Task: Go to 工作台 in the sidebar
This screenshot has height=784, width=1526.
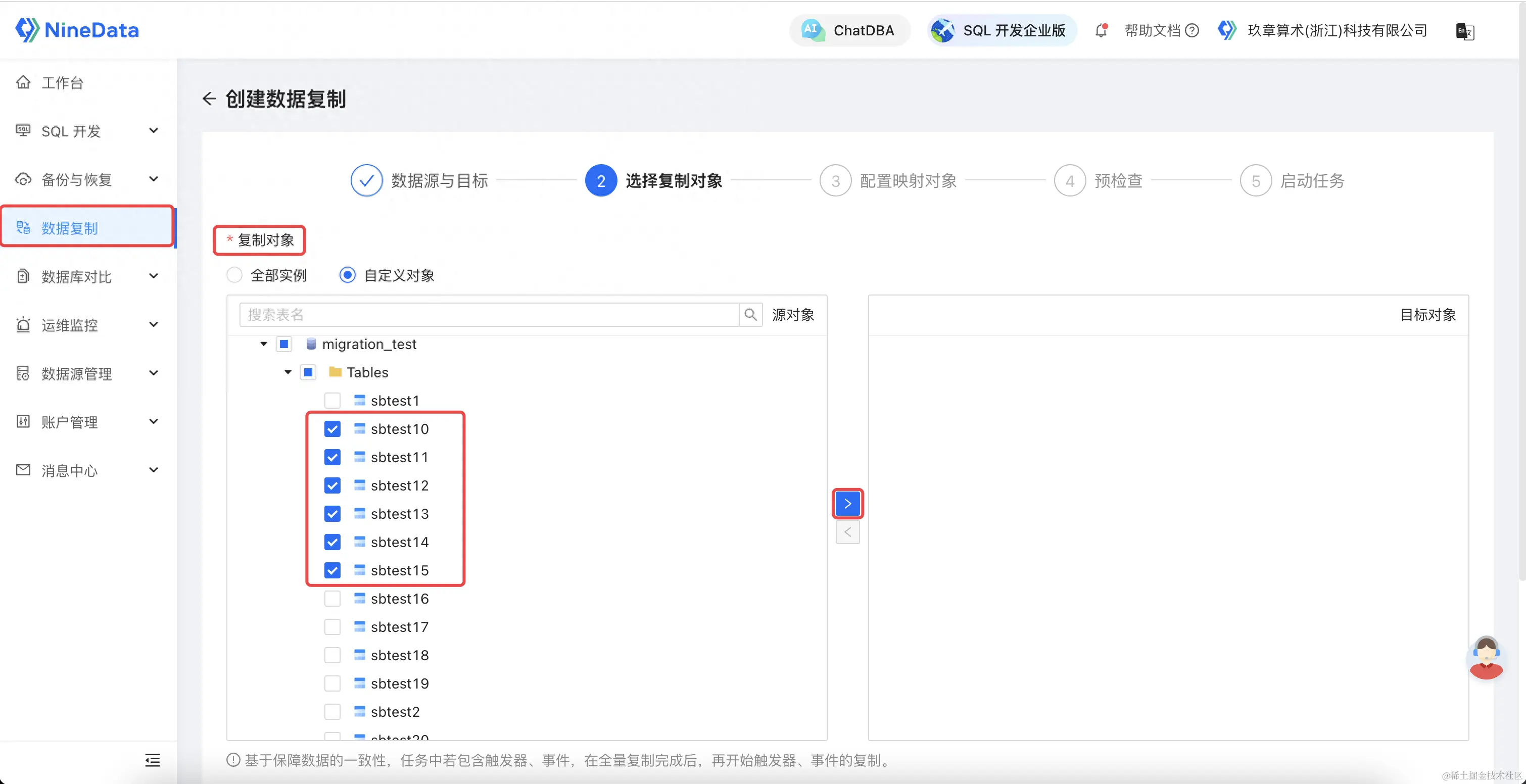Action: [x=62, y=82]
